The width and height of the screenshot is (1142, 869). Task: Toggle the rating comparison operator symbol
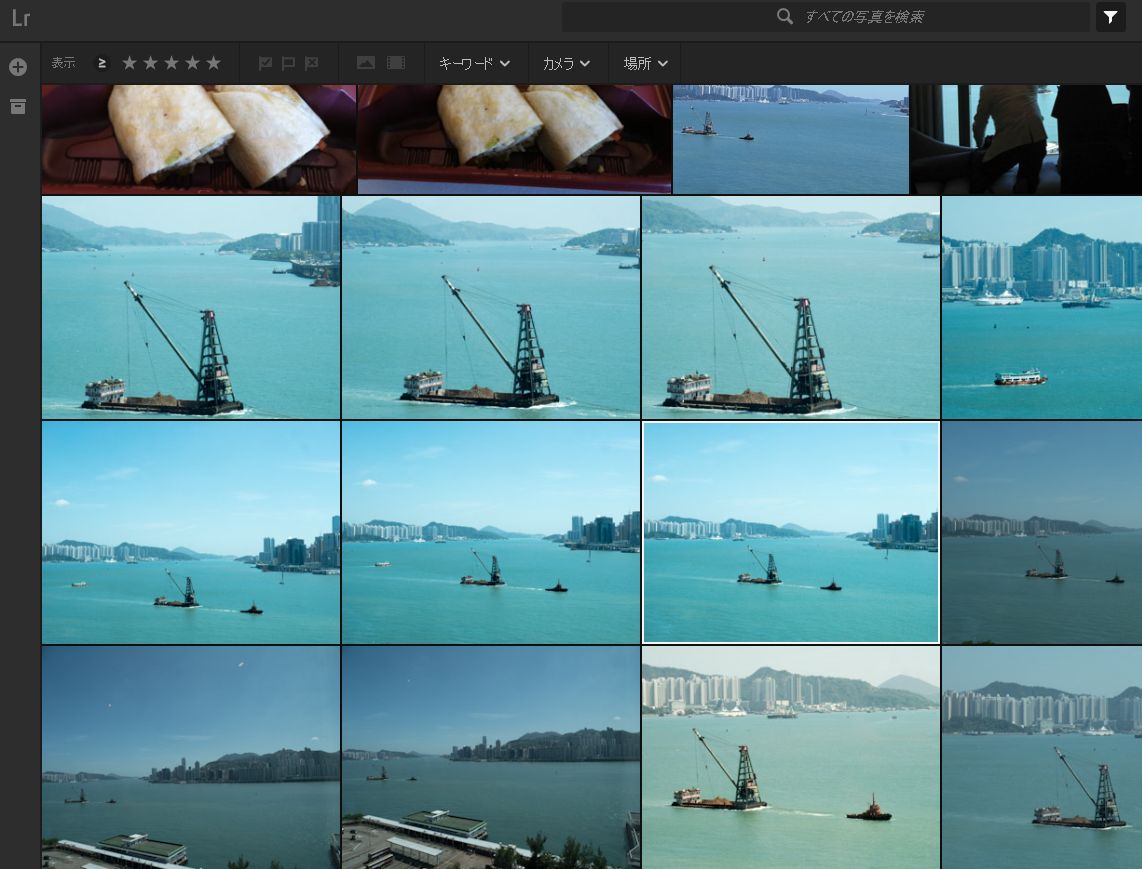point(102,63)
